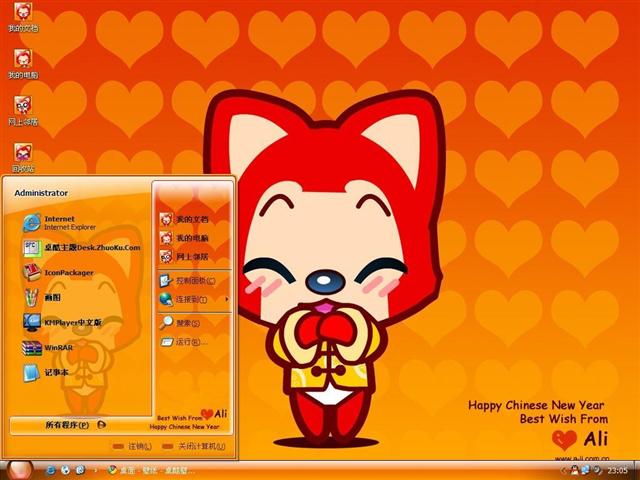This screenshot has height=480, width=640.
Task: Select 网上邻居 in start menu right panel
Action: pyautogui.click(x=184, y=257)
